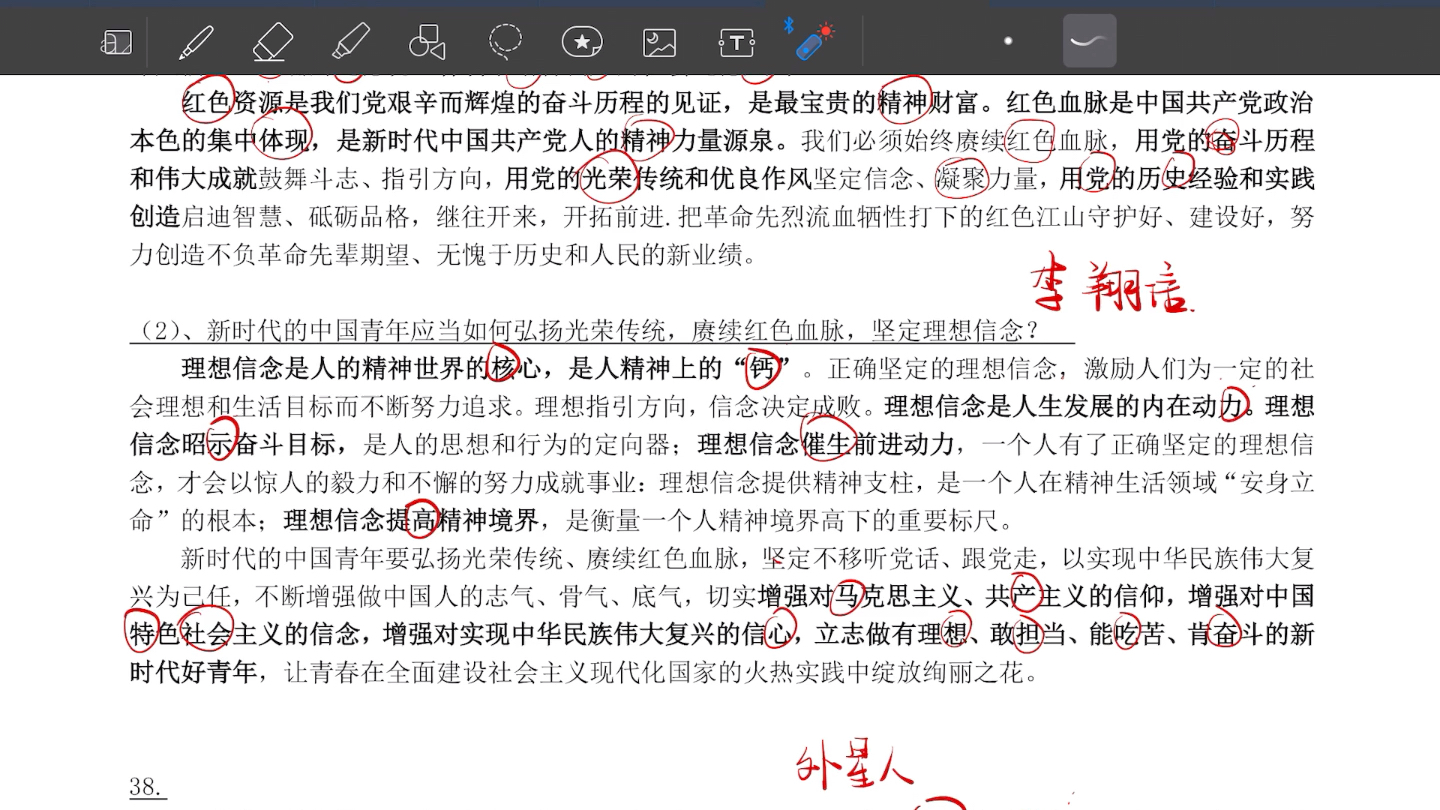Screen dimensions: 1440x810
Task: Select the Eraser tool
Action: point(273,42)
